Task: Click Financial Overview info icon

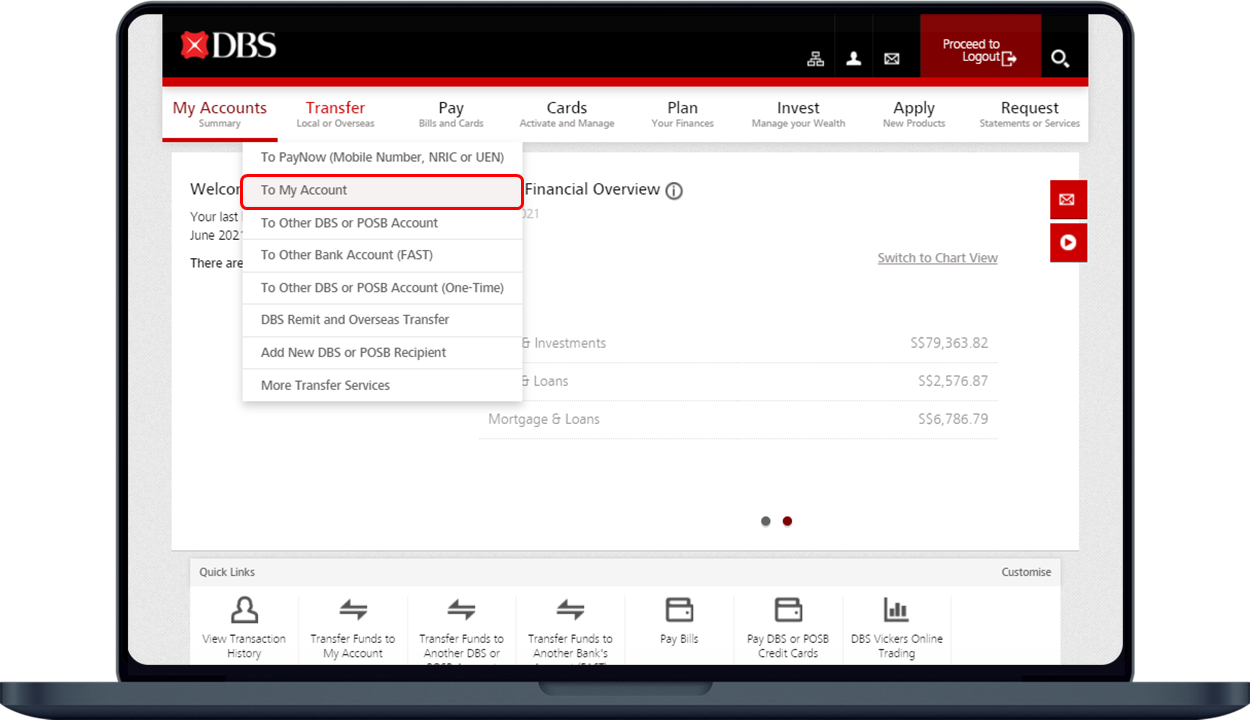Action: (674, 191)
